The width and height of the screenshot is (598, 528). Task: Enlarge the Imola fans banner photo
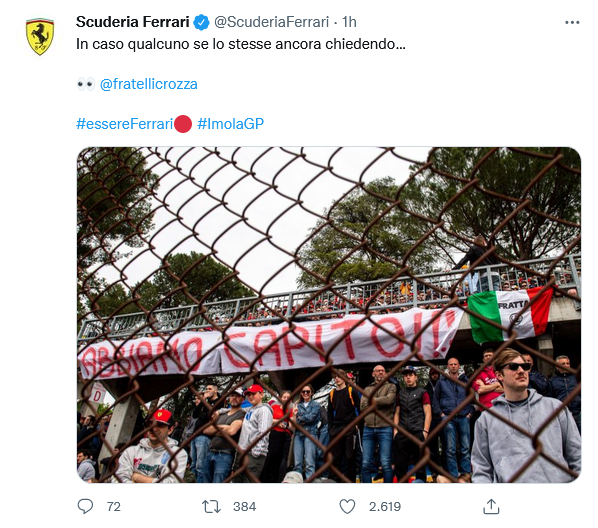pyautogui.click(x=329, y=315)
